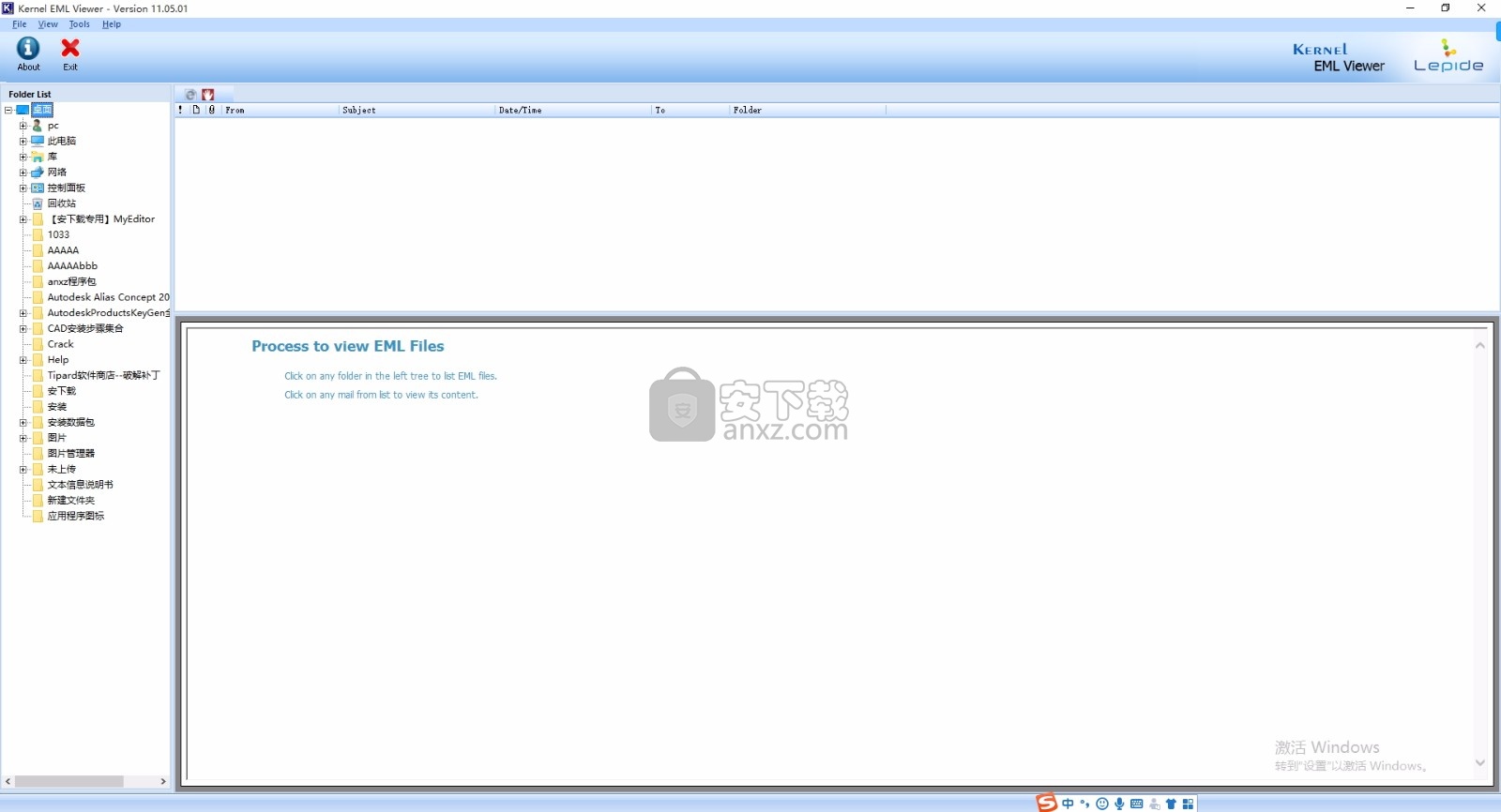The image size is (1501, 812).
Task: Select the pc user folder
Action: 53,126
